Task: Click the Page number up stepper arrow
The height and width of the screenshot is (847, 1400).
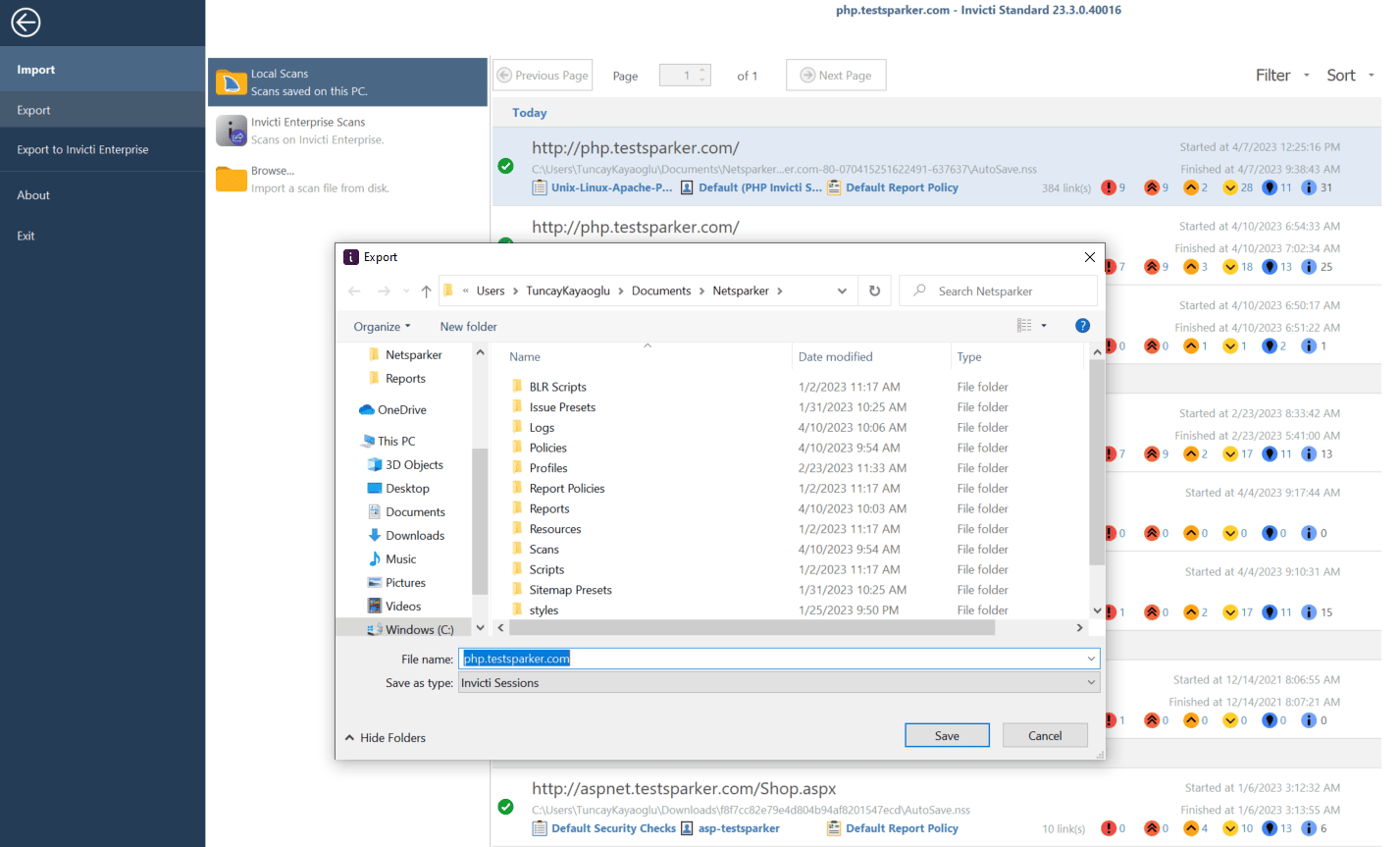Action: pos(700,70)
